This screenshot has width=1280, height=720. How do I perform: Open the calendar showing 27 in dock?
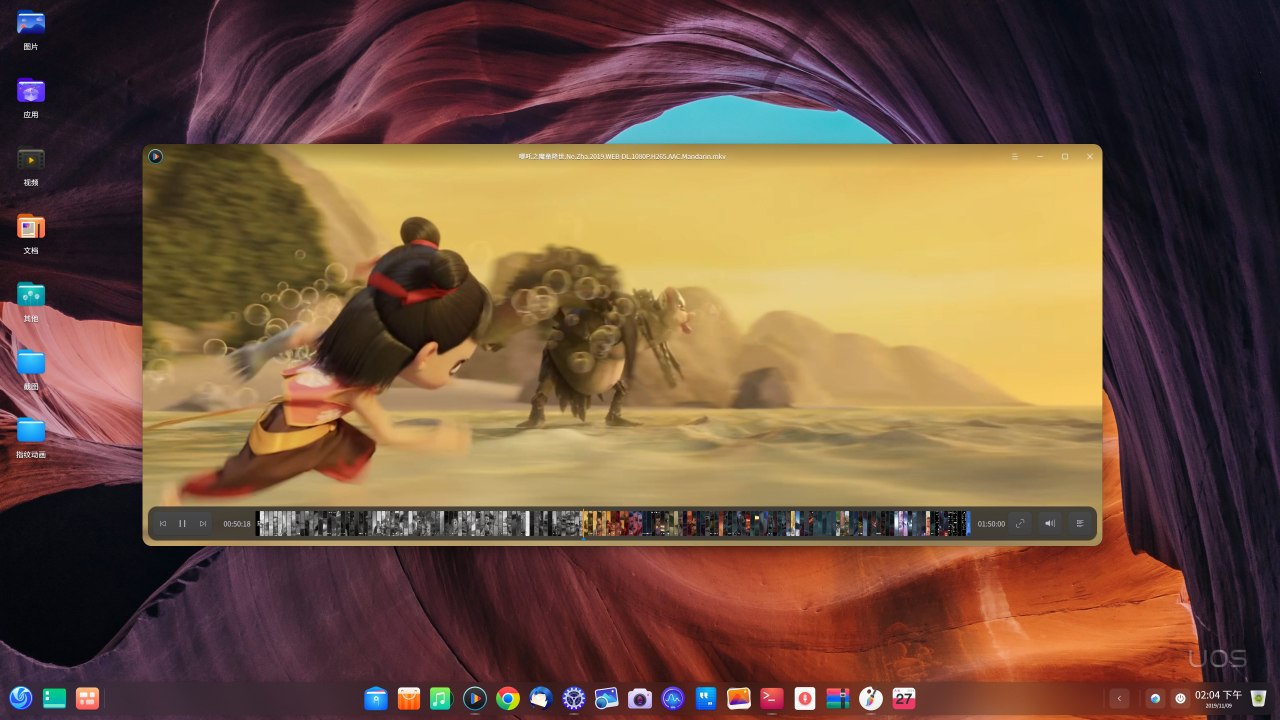click(904, 698)
